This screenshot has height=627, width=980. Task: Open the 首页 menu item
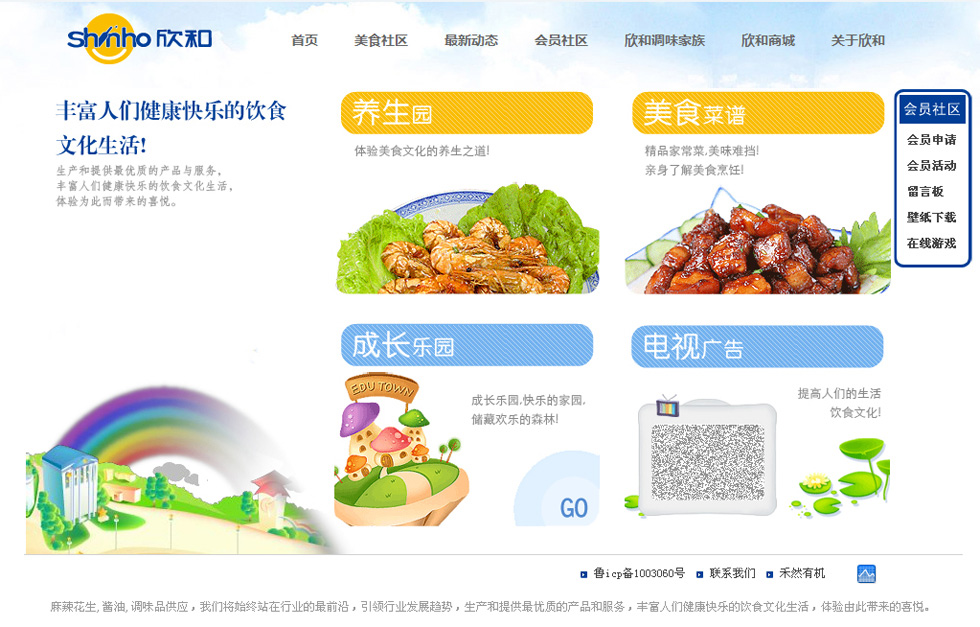click(304, 41)
